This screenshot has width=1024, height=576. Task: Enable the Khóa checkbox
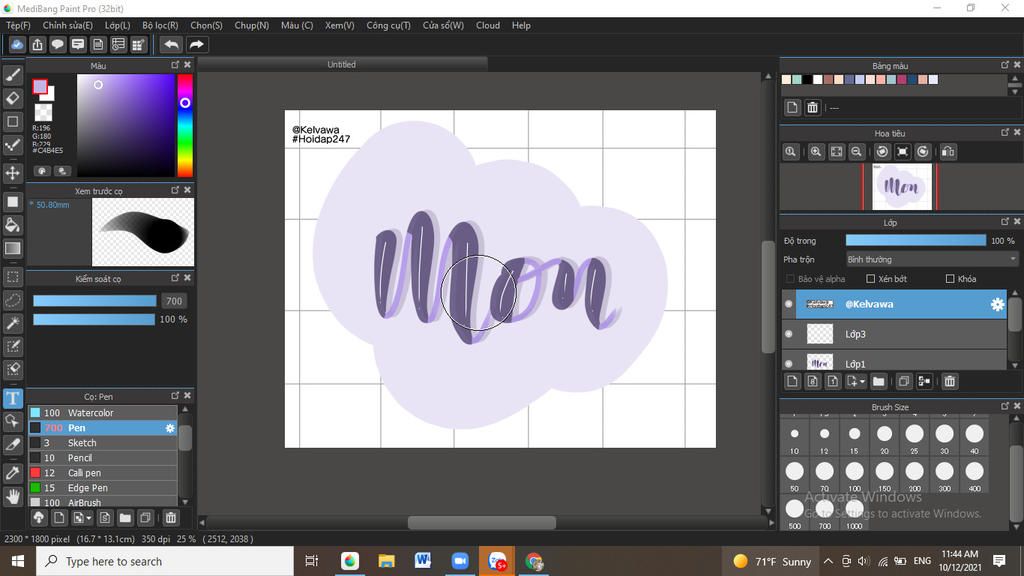(950, 279)
